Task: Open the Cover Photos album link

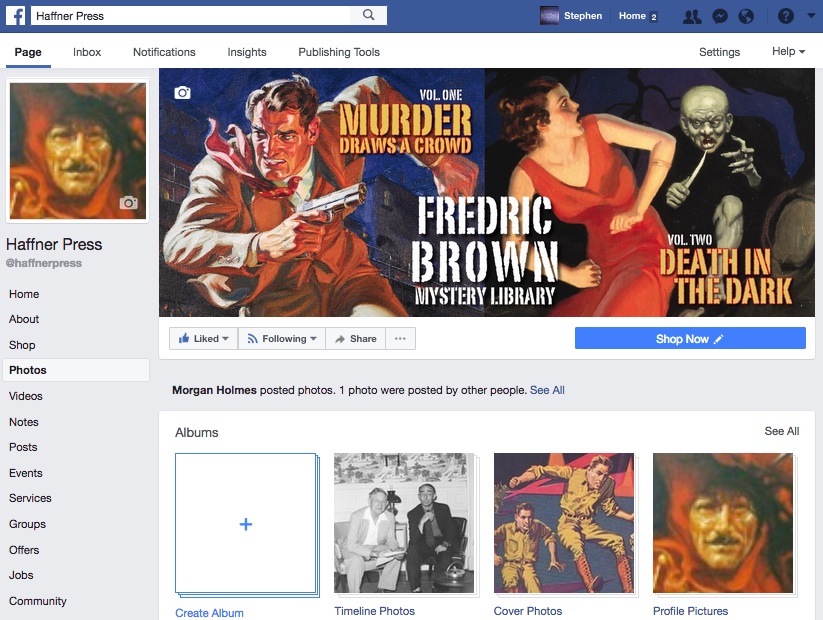Action: 528,611
